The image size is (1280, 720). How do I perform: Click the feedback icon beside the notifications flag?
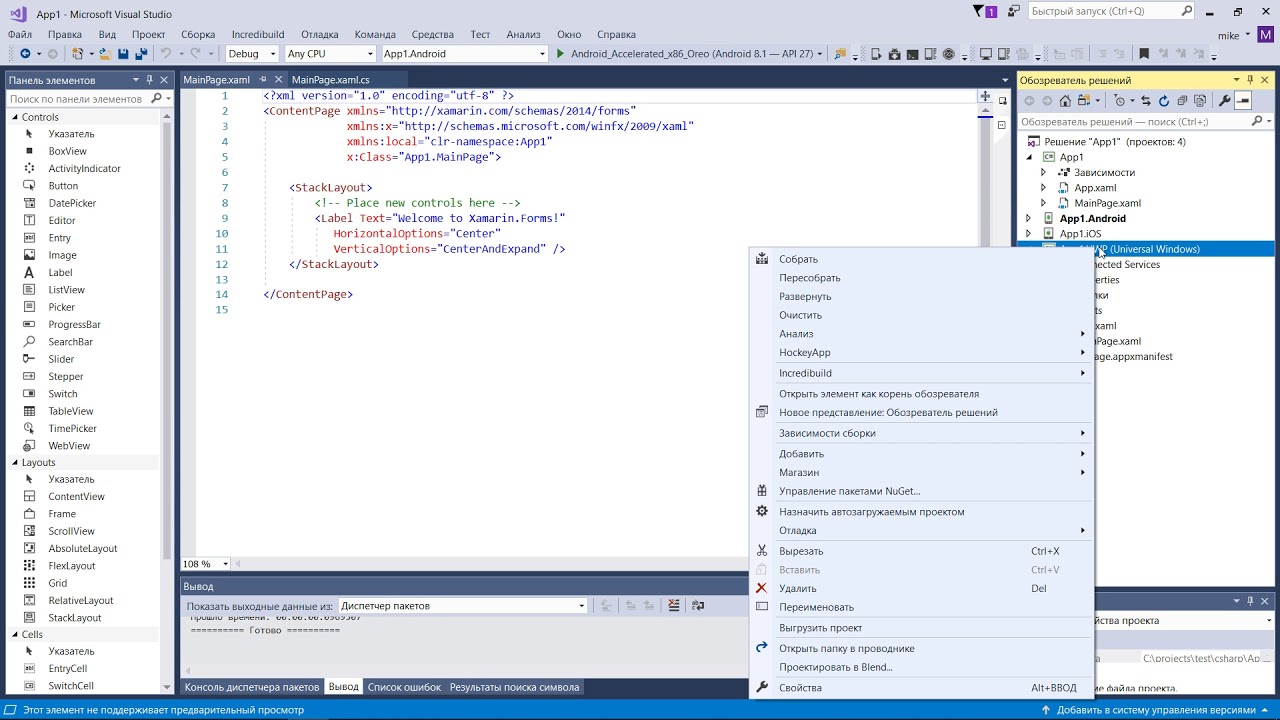(x=1014, y=12)
